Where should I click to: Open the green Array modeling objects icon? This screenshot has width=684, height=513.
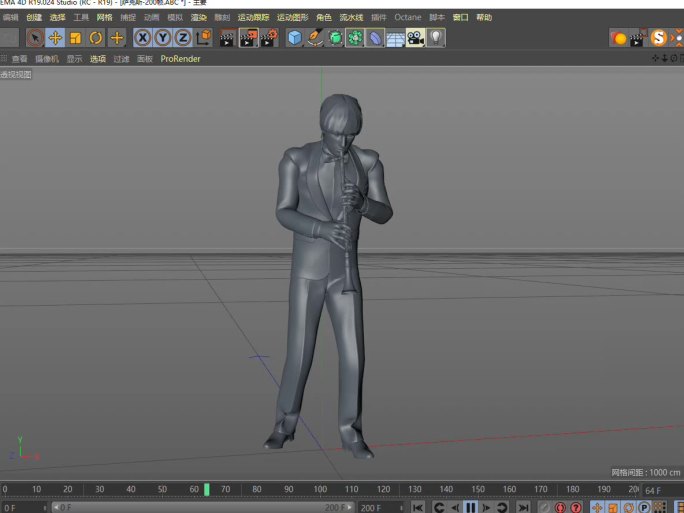point(355,38)
